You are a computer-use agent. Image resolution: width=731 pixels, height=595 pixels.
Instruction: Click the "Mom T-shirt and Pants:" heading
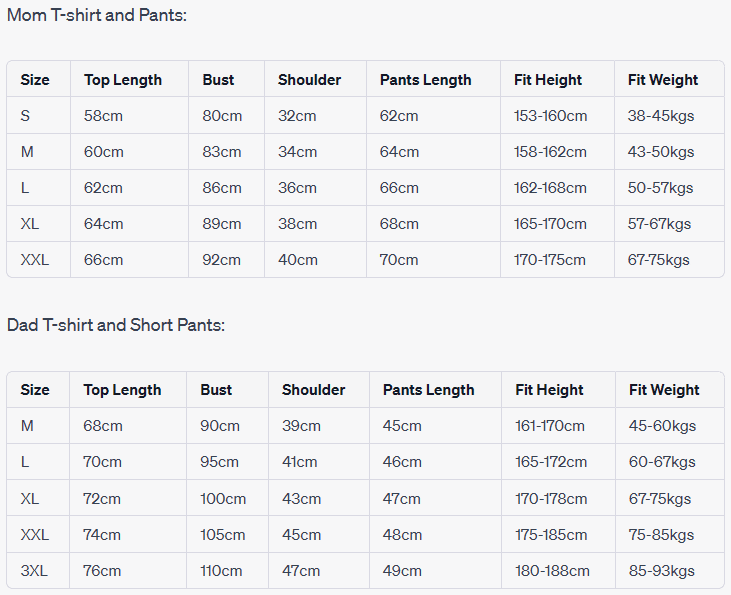[97, 15]
